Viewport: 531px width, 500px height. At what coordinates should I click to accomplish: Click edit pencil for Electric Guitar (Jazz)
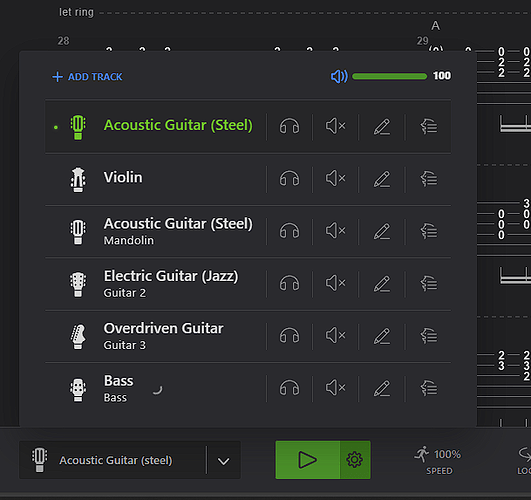382,283
